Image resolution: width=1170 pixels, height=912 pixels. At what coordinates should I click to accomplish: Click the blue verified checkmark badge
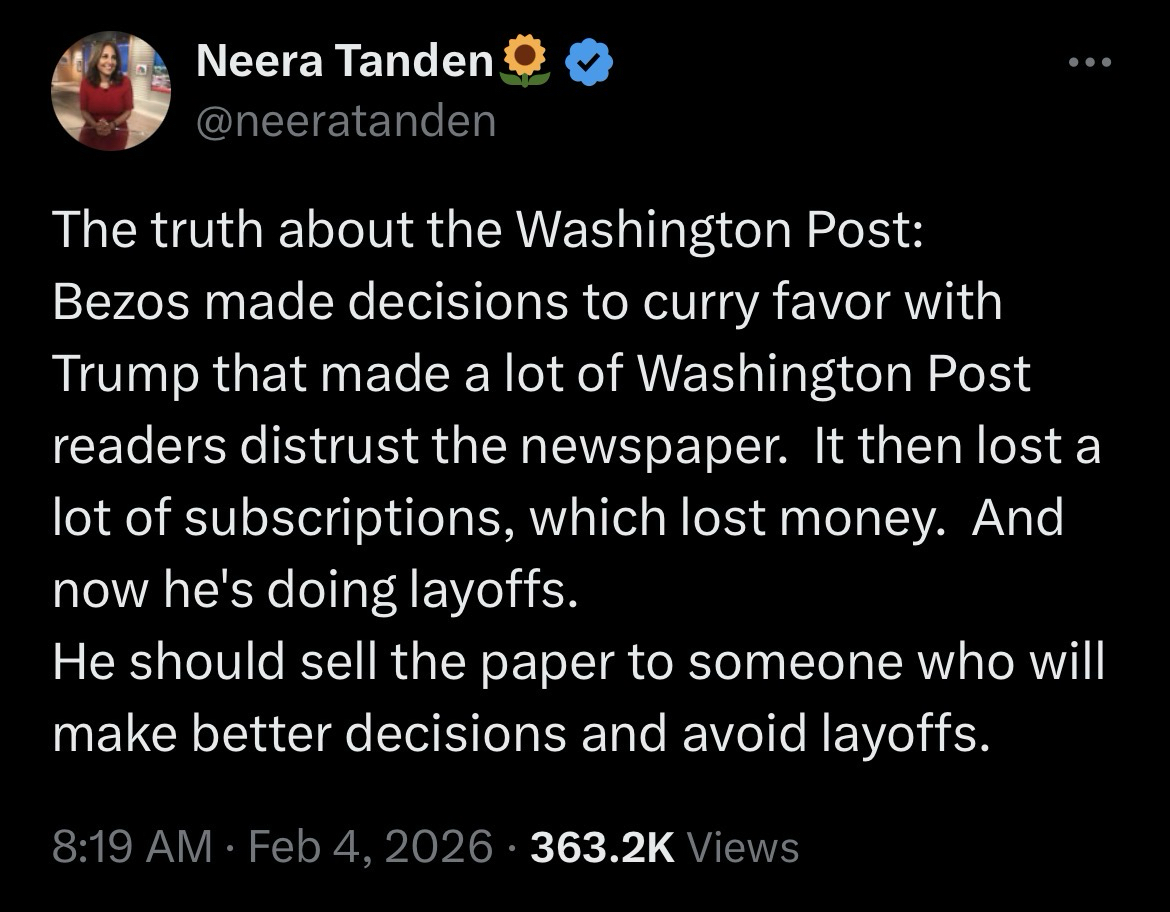click(x=589, y=63)
